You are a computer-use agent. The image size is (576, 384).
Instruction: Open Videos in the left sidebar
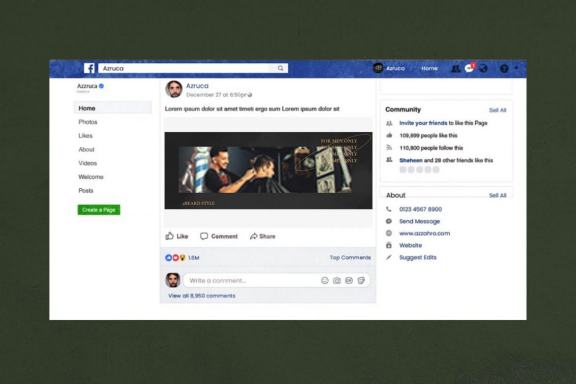click(87, 163)
